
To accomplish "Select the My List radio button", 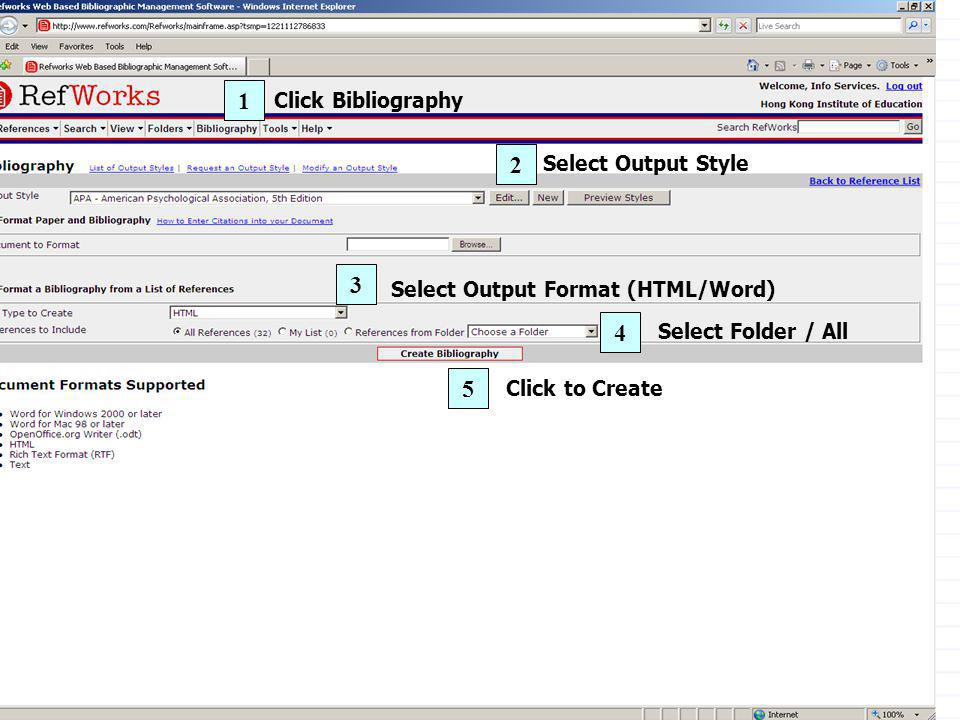I will coord(282,332).
